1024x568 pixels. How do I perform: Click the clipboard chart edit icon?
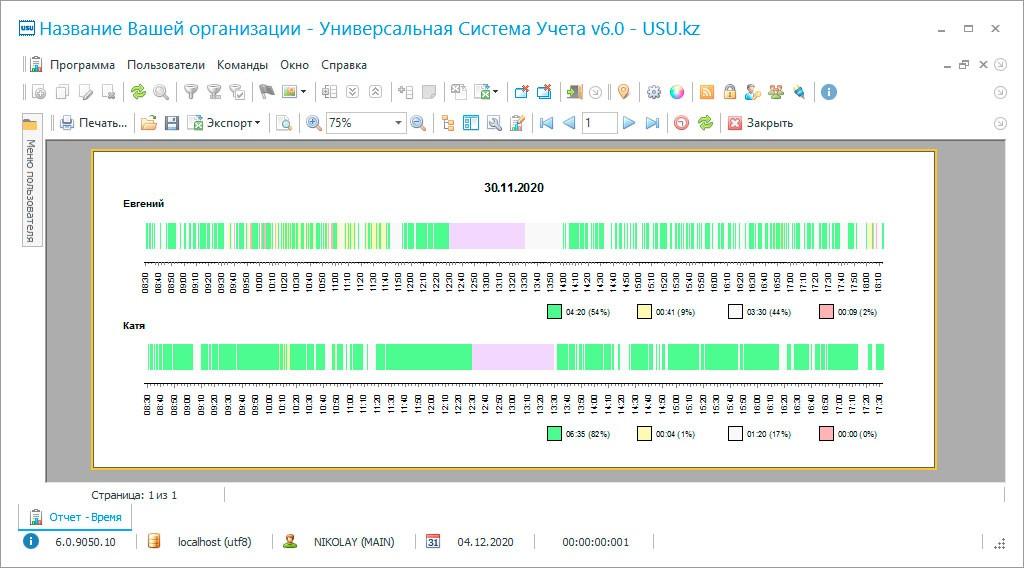517,123
